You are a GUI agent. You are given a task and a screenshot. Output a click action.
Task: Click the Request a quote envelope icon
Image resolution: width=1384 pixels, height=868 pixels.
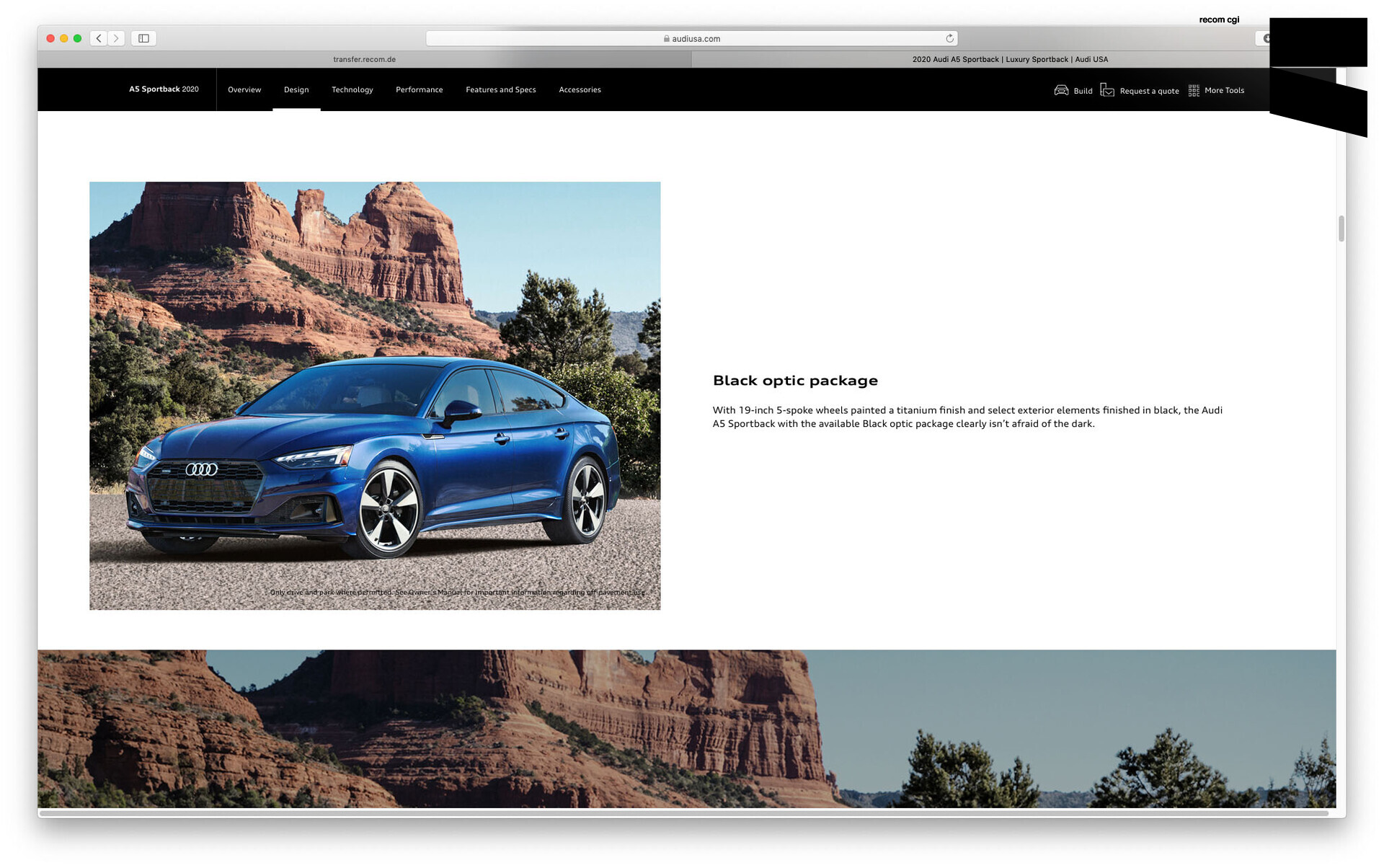(x=1107, y=90)
